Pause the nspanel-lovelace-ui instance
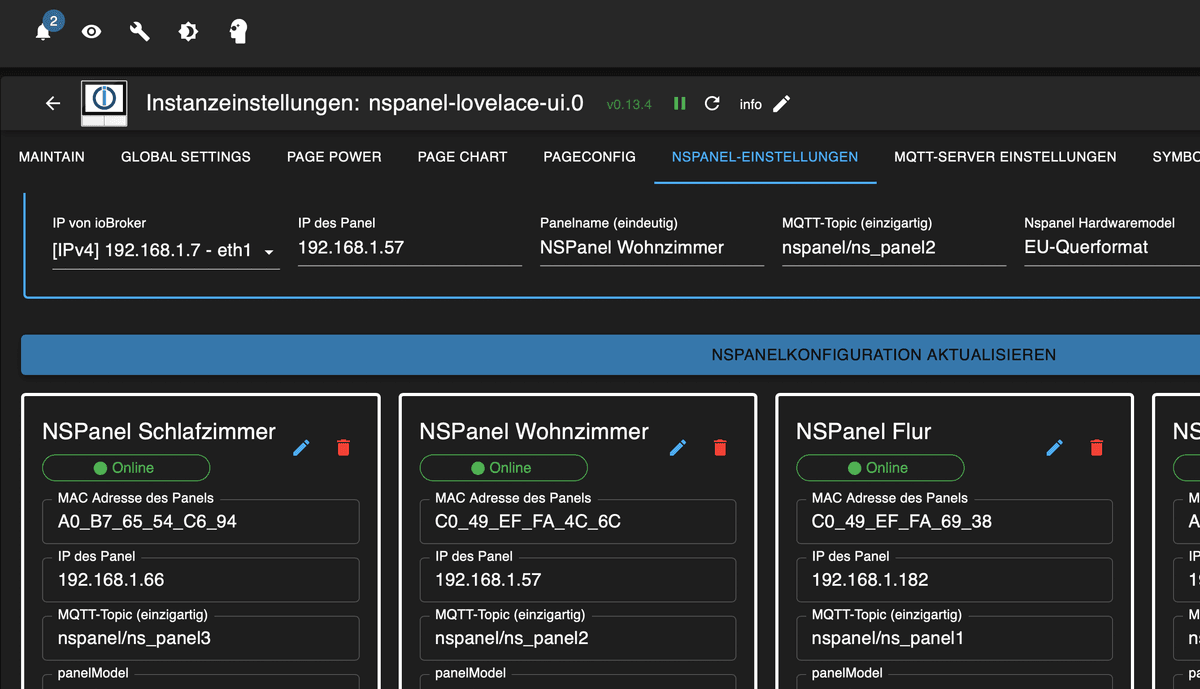 point(680,104)
